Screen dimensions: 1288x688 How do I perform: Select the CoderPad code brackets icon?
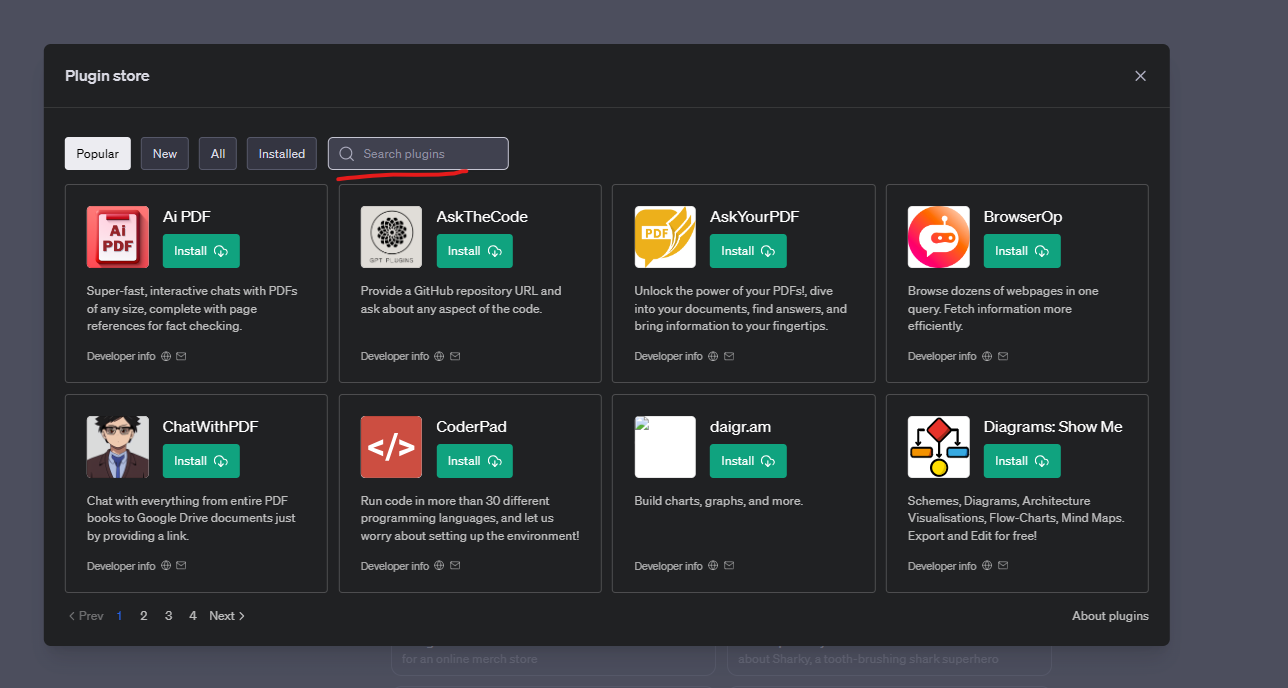tap(391, 447)
